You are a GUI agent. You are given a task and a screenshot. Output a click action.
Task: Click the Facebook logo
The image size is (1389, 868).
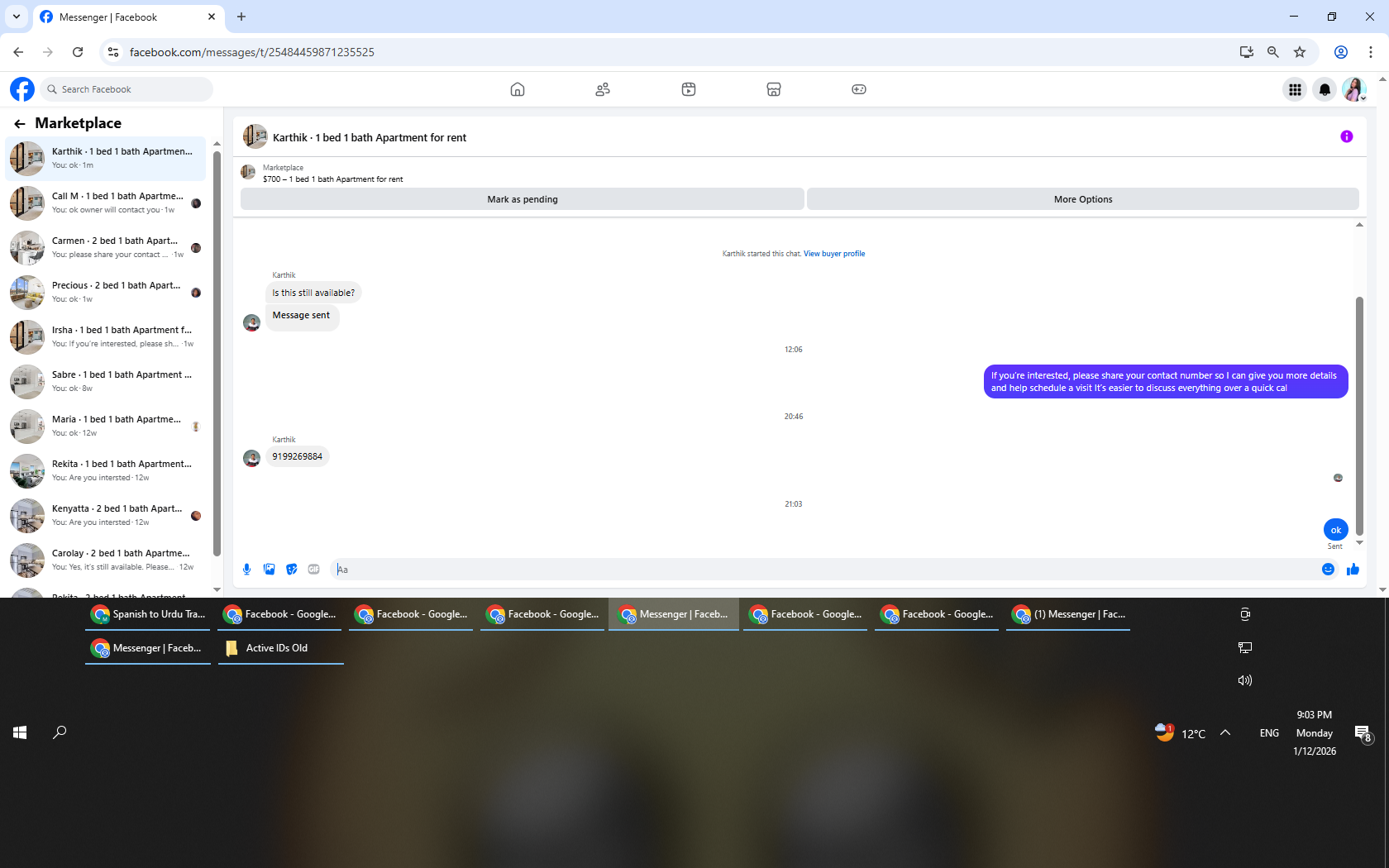point(22,89)
